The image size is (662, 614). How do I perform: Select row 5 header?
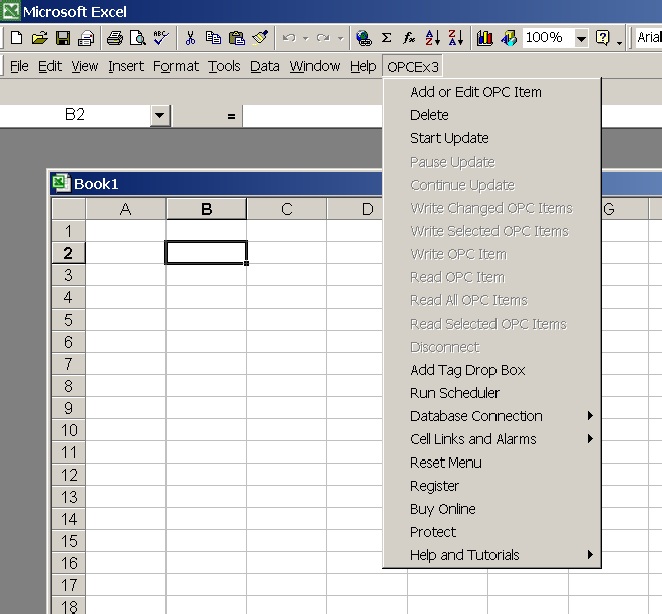68,320
